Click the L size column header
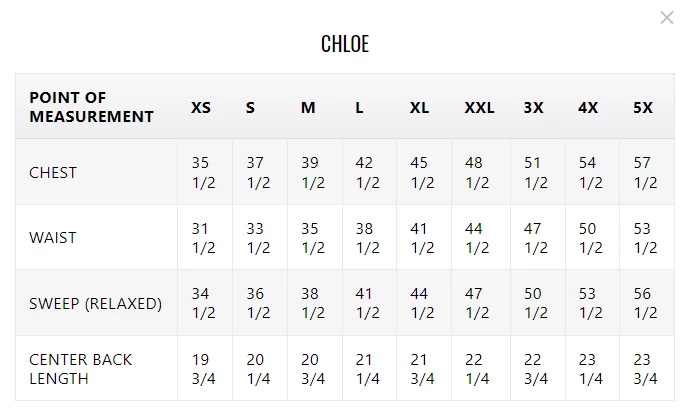 click(x=359, y=107)
